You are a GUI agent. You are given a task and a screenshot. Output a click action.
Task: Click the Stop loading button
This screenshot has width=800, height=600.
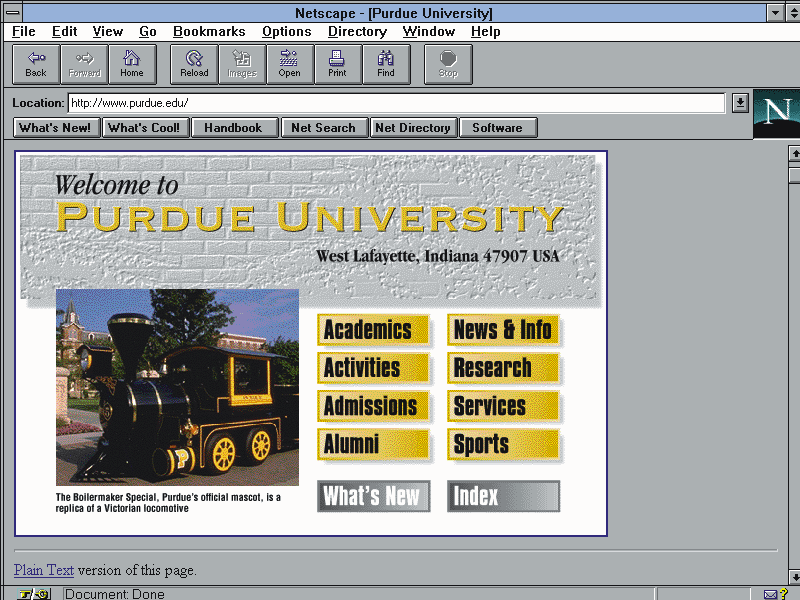[448, 64]
